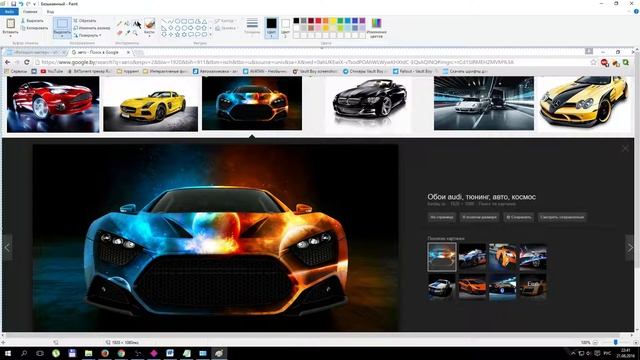Pick the green color swatch
Image resolution: width=640 pixels, height=360 pixels.
coord(340,21)
